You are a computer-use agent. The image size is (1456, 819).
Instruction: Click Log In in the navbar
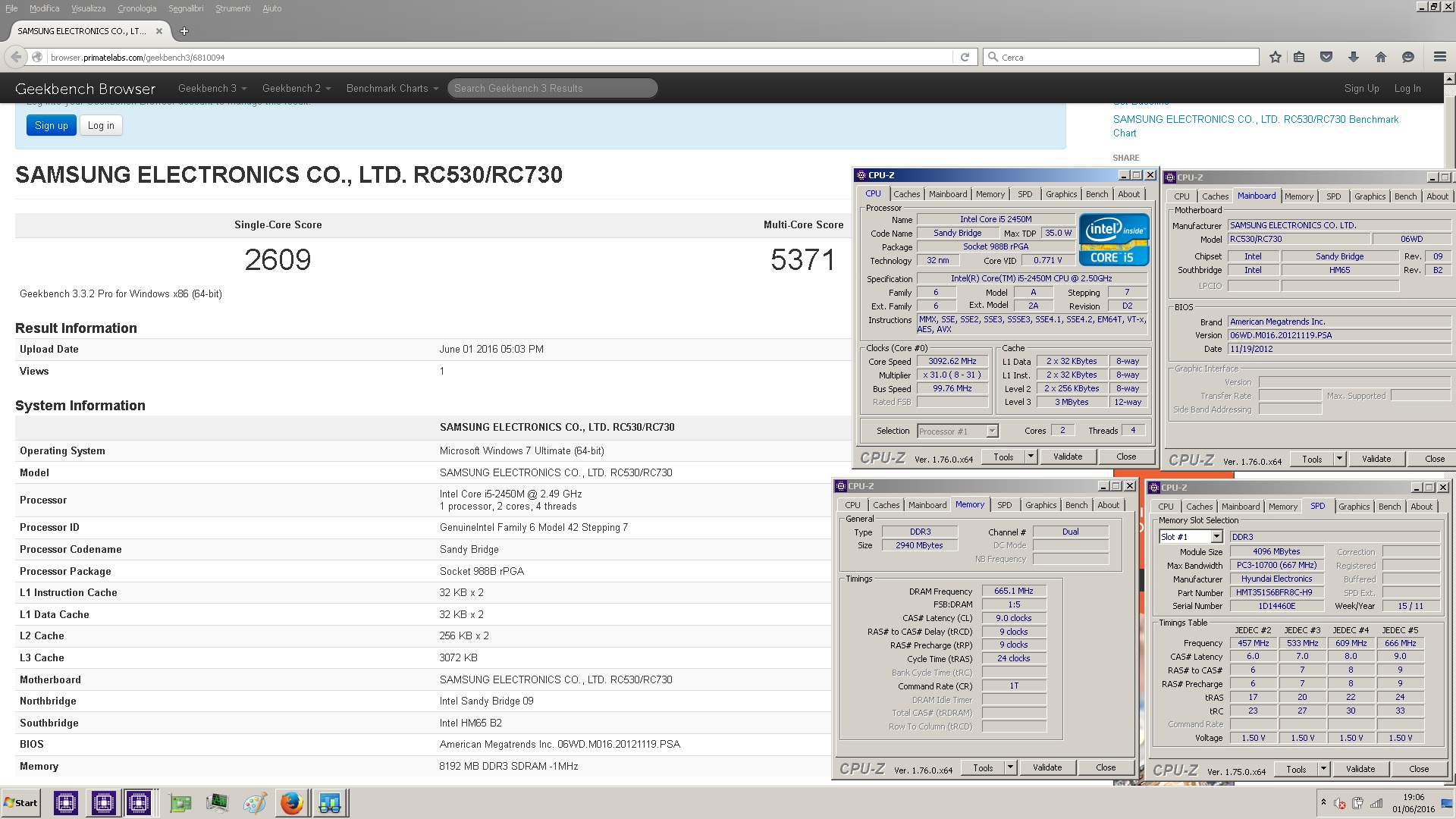(1407, 89)
